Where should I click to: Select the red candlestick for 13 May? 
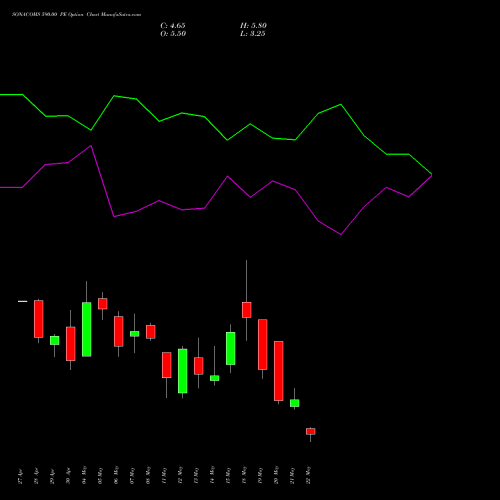tap(199, 366)
